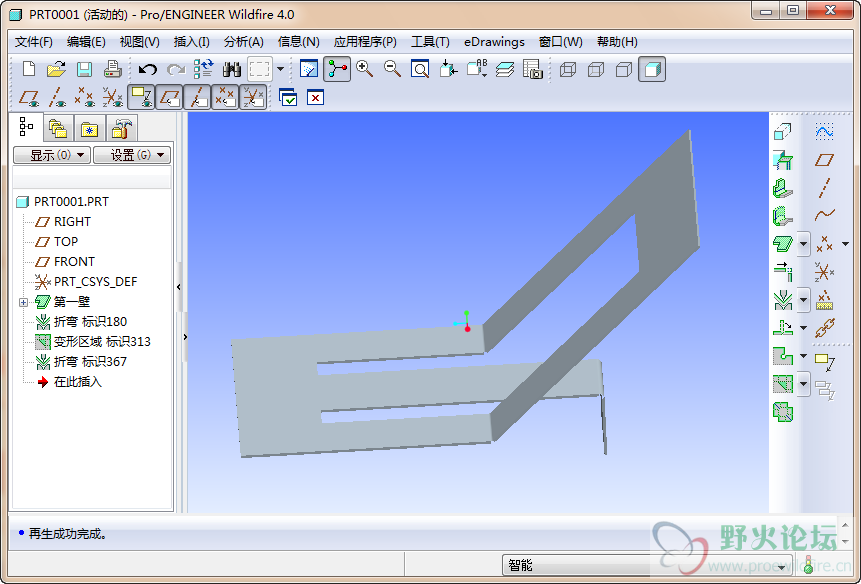Print using the printer icon
This screenshot has height=584, width=861.
[x=112, y=70]
